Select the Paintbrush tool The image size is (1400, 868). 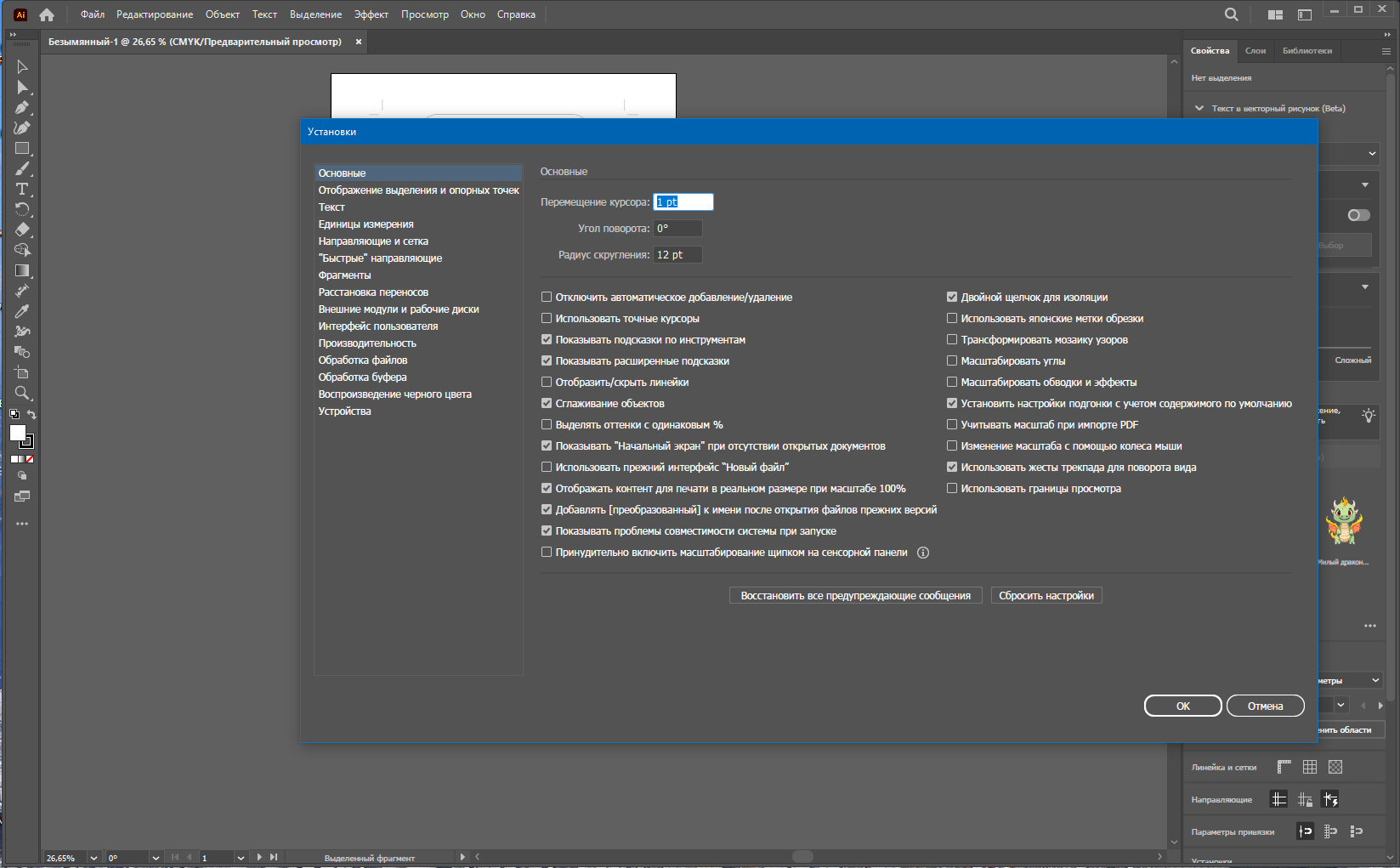[22, 168]
